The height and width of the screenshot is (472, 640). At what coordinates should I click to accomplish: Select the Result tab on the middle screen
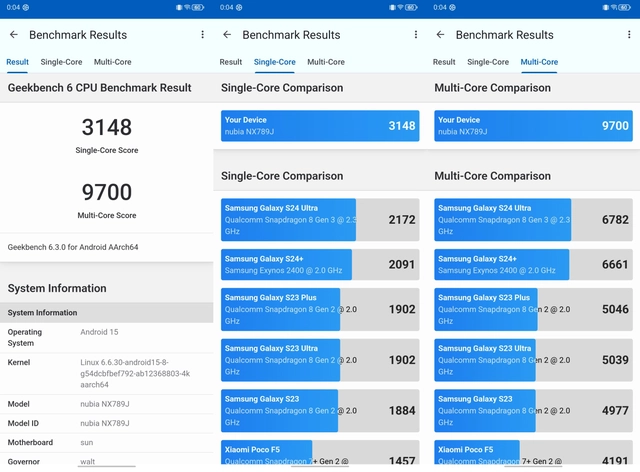(231, 62)
